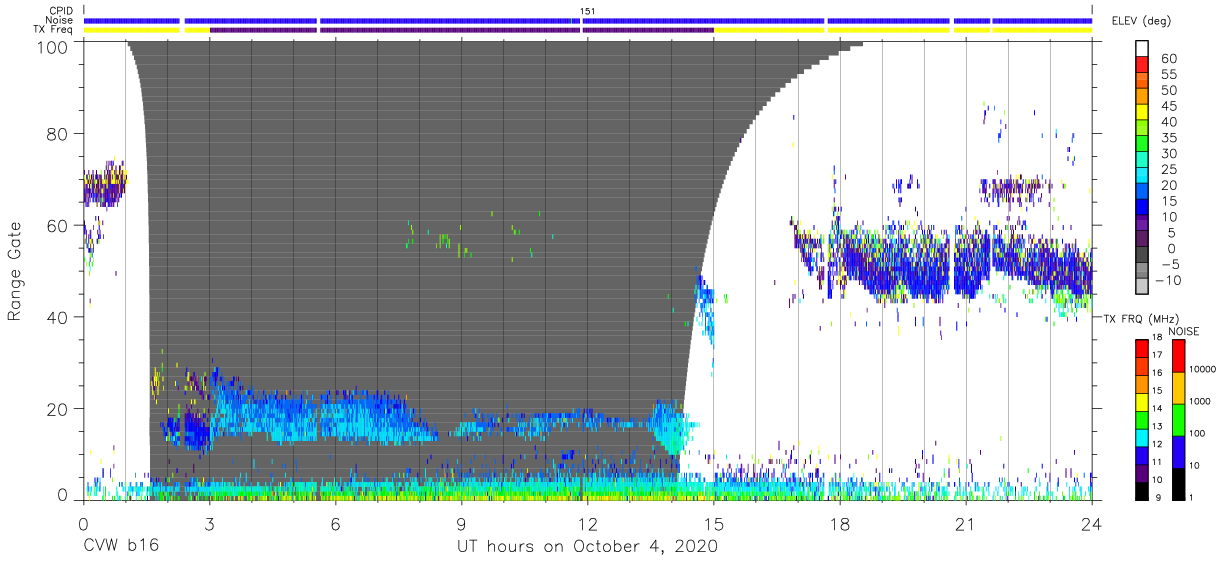Viewport: 1228px width, 567px height.
Task: Click Range Gate axis tick '40'
Action: pyautogui.click(x=57, y=317)
